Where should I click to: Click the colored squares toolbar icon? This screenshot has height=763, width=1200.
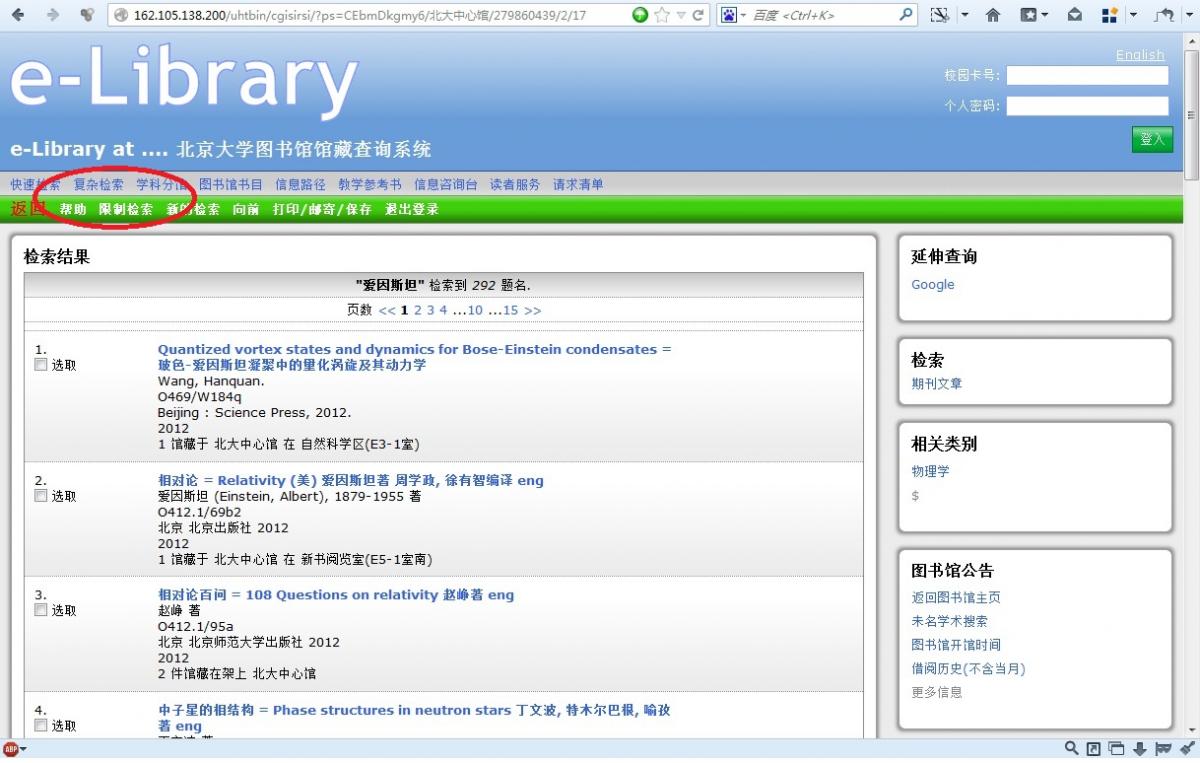(1109, 15)
